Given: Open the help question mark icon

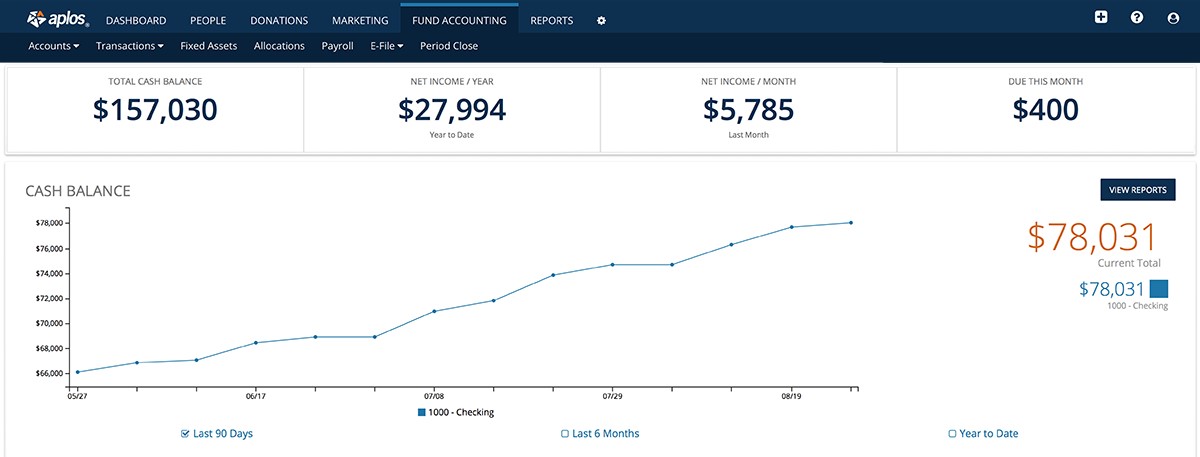Looking at the screenshot, I should click(x=1137, y=18).
